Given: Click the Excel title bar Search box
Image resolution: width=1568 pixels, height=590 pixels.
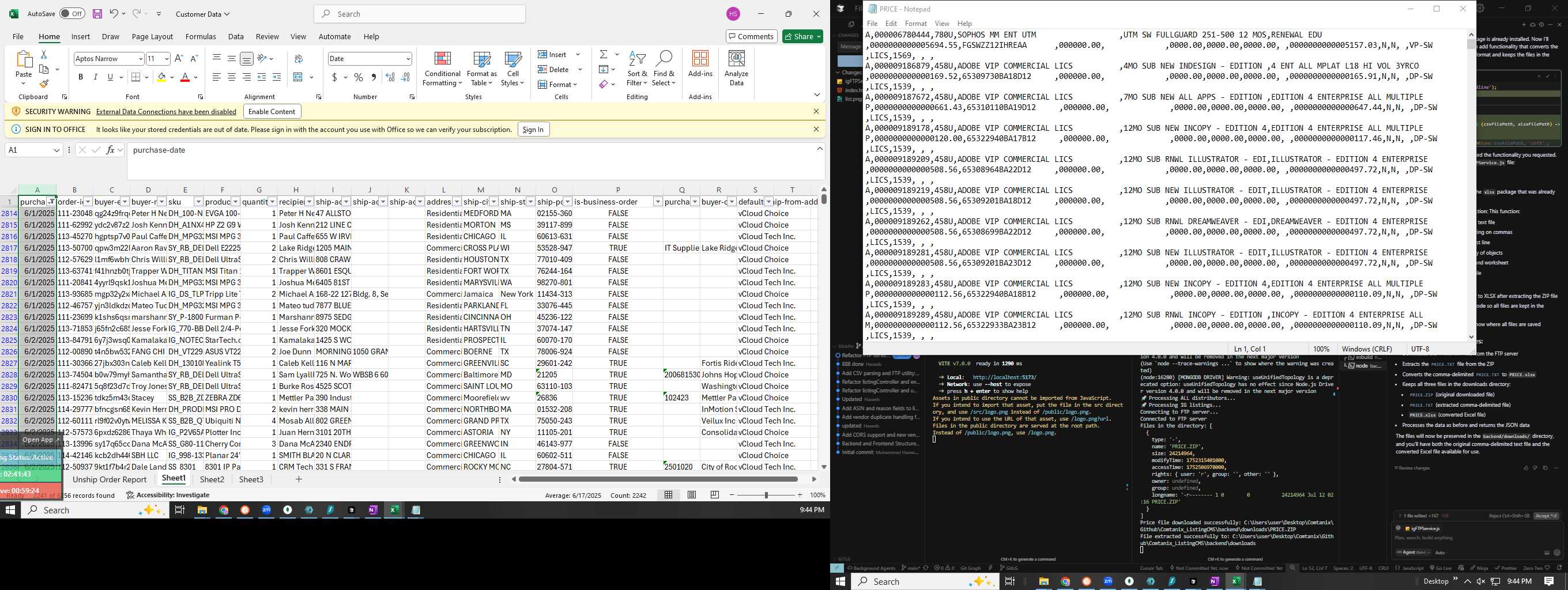Looking at the screenshot, I should click(420, 13).
